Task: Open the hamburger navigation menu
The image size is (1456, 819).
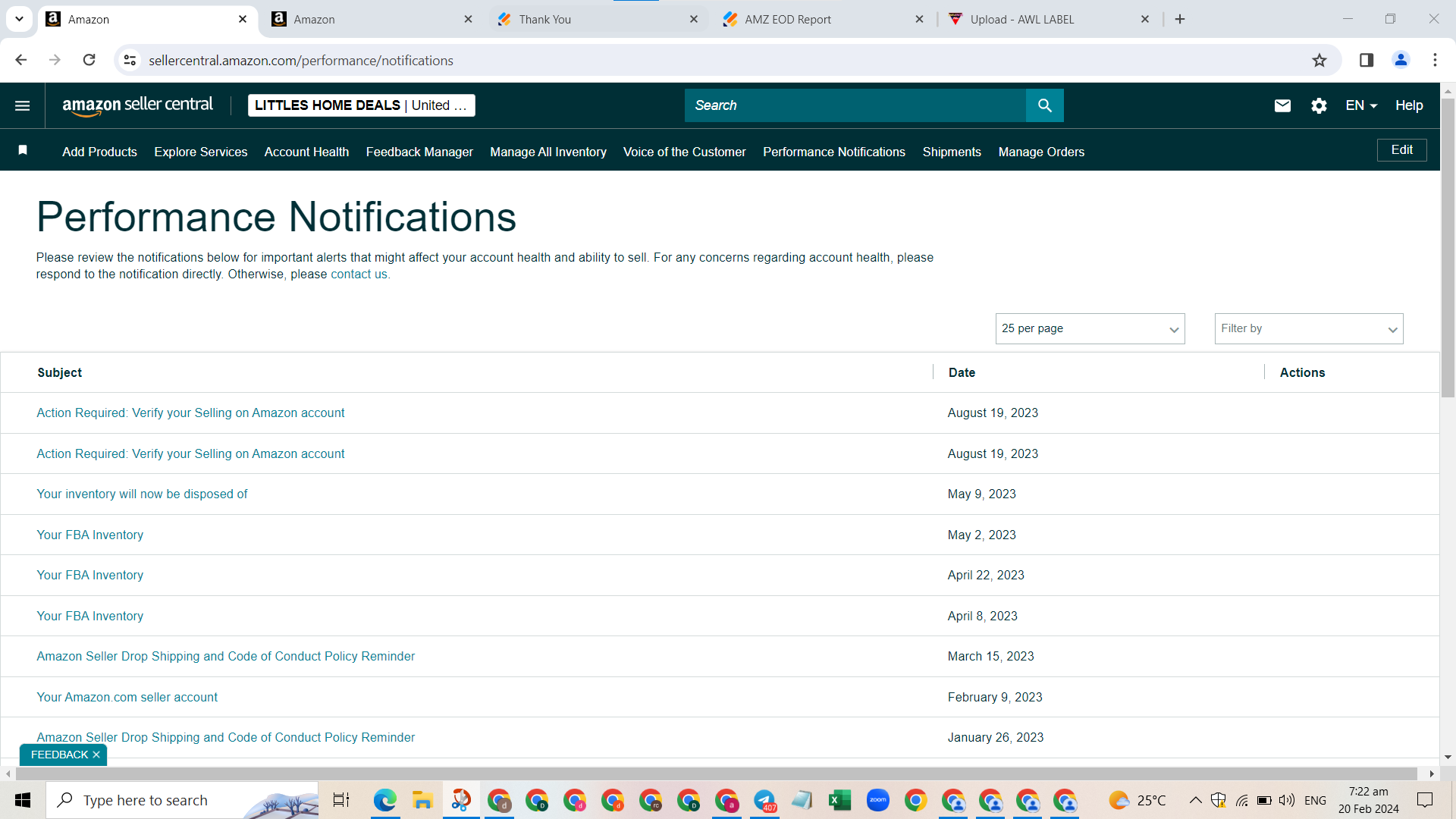Action: point(23,105)
